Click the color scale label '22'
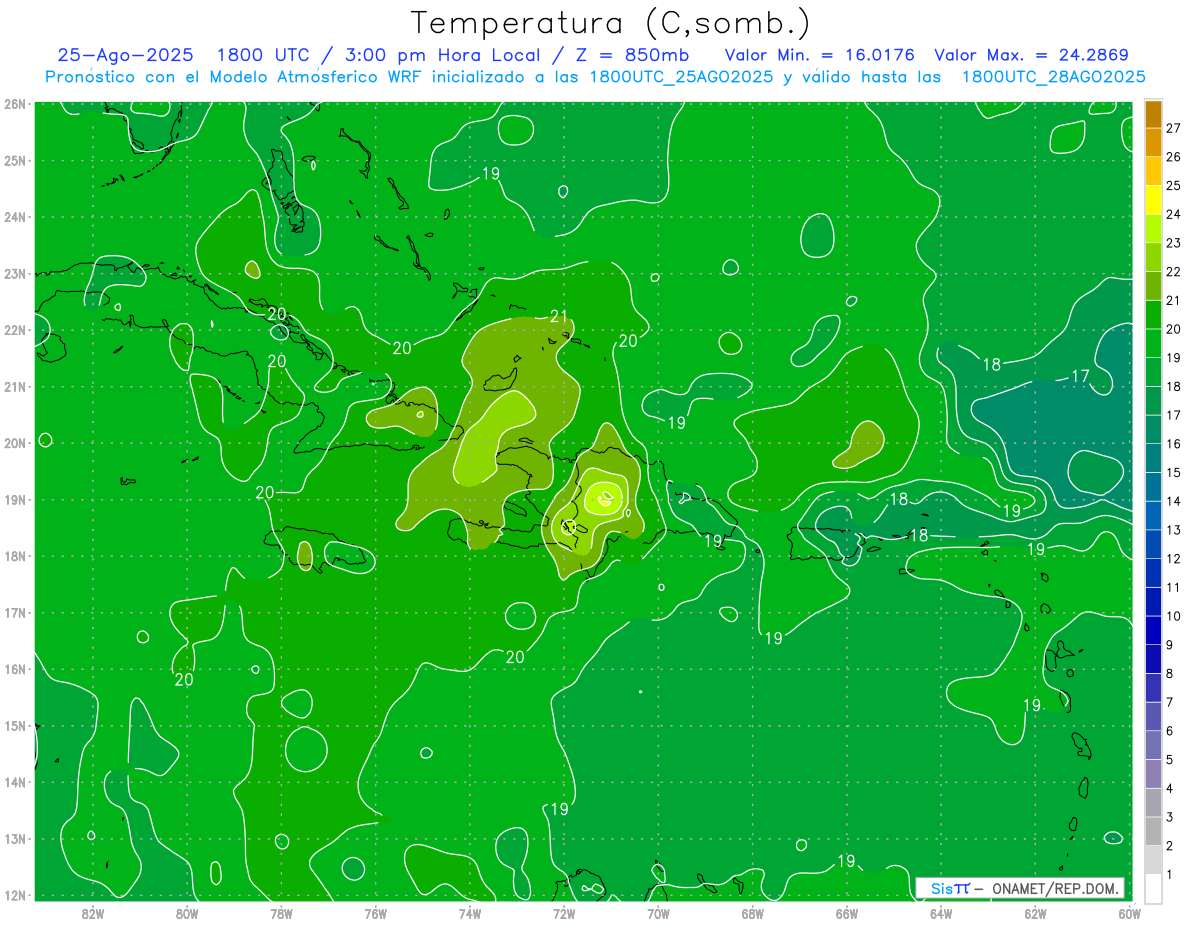 1174,272
